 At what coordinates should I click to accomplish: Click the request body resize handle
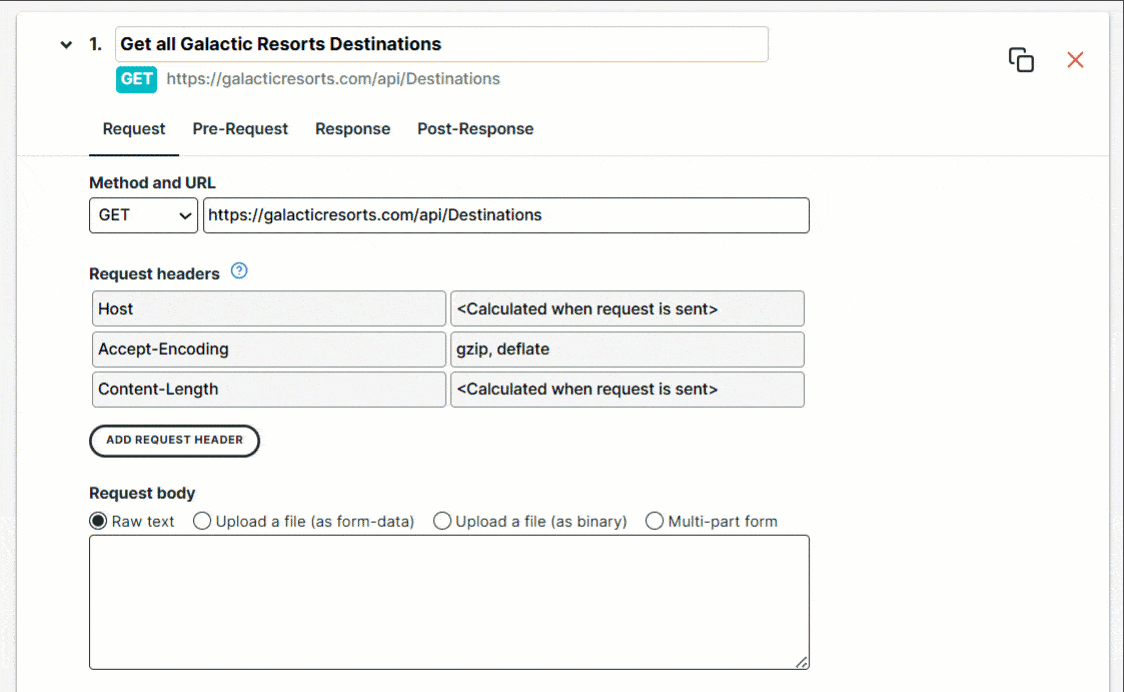[802, 662]
